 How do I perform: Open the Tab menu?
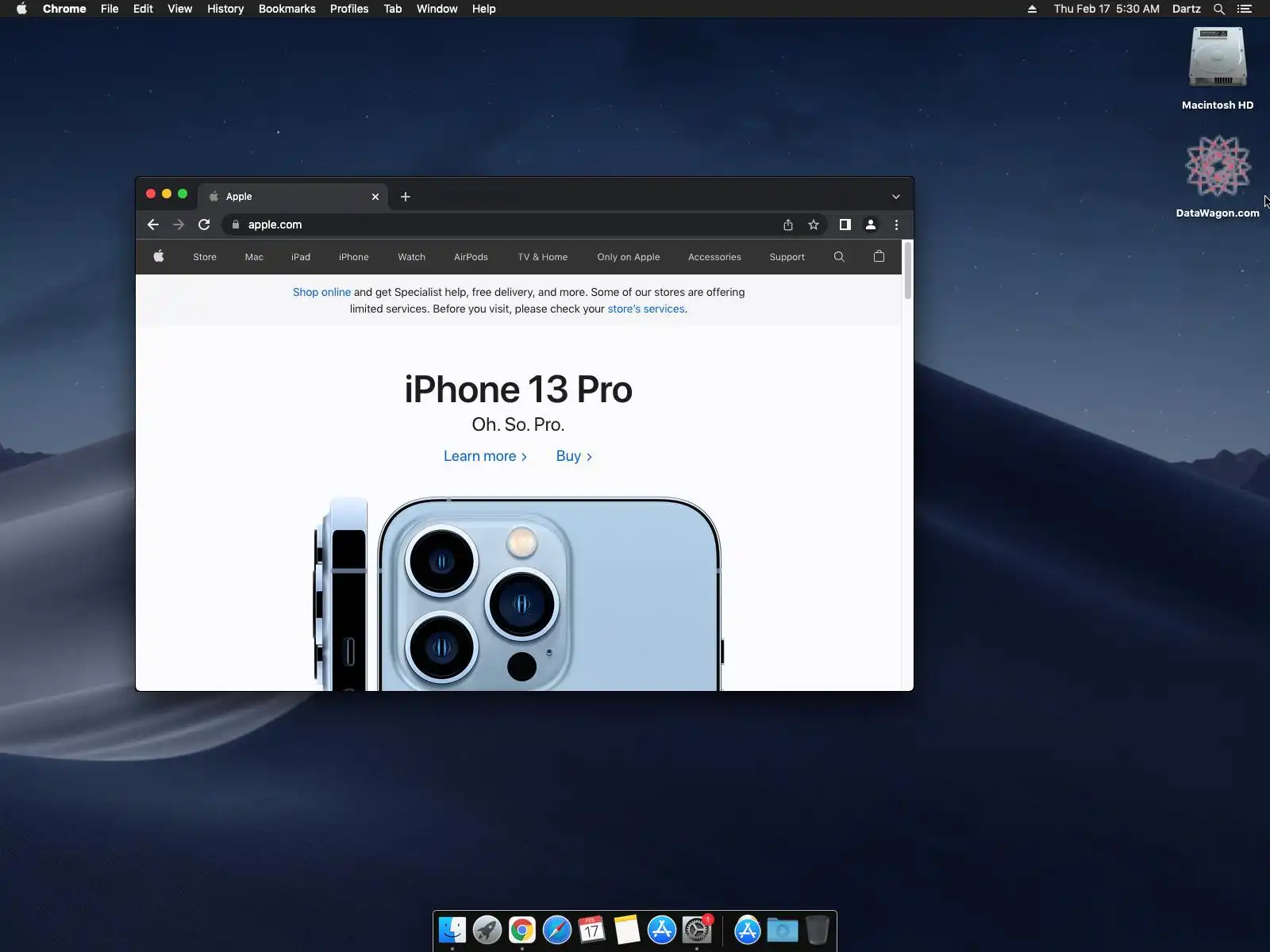tap(393, 9)
